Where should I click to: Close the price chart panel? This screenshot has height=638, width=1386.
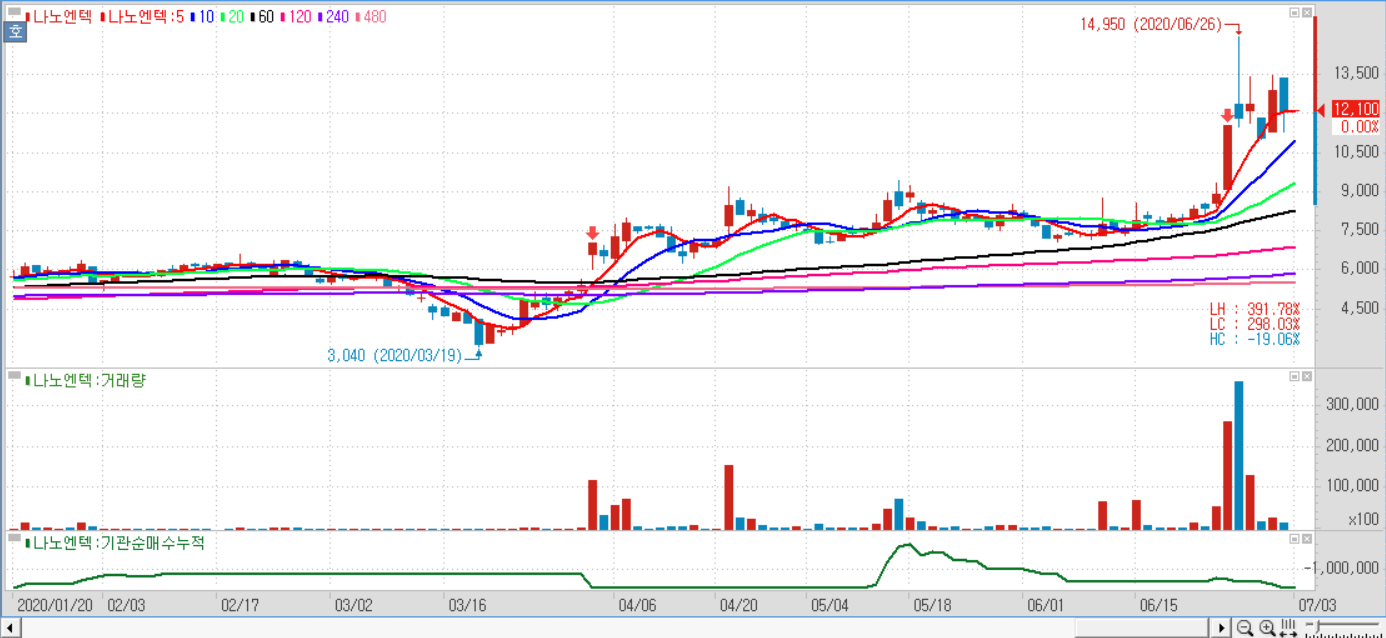pyautogui.click(x=1306, y=13)
